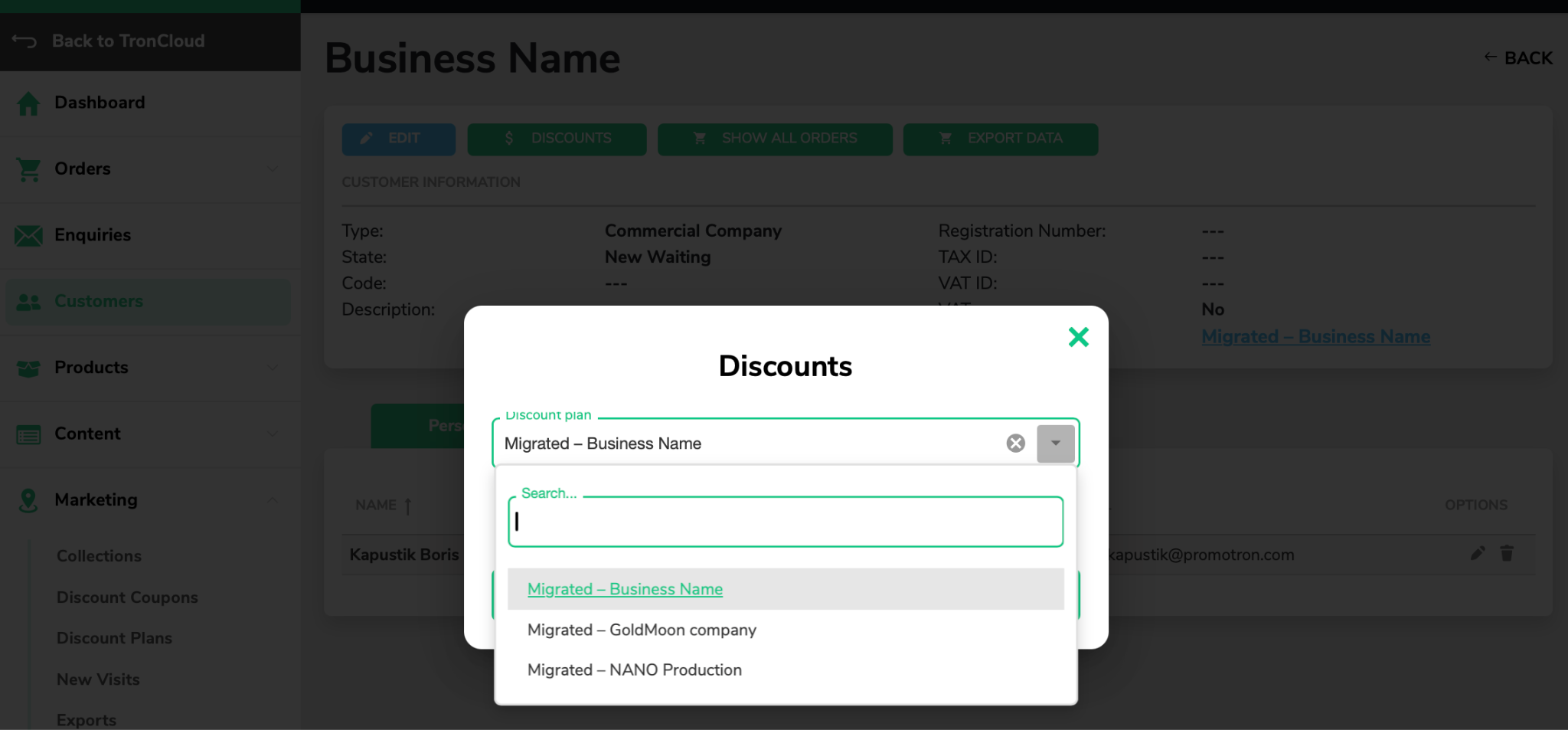This screenshot has height=730, width=1568.
Task: Go BACK from Business Name page
Action: tap(1518, 58)
